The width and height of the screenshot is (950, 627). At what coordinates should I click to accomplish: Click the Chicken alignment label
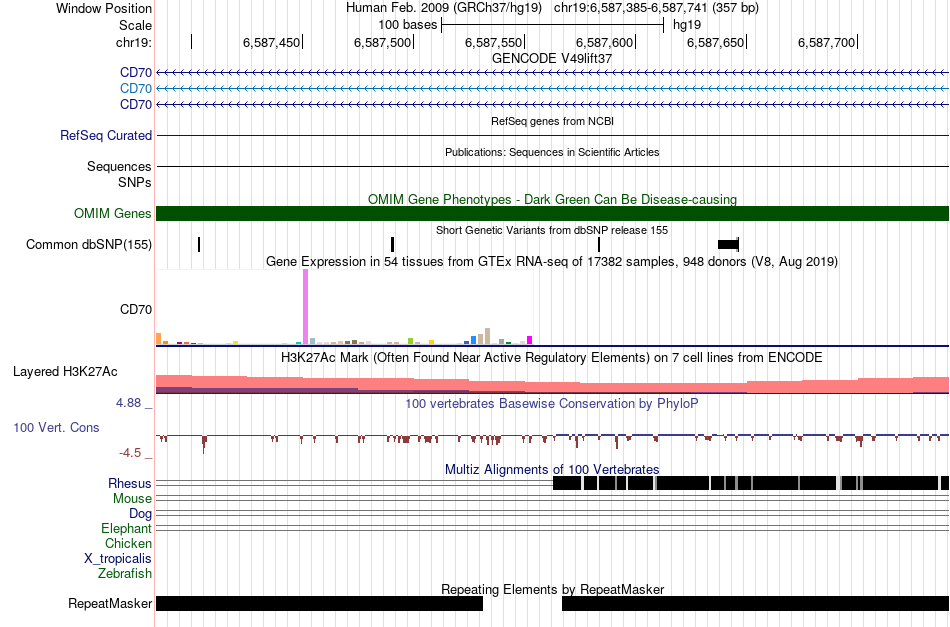pos(128,543)
